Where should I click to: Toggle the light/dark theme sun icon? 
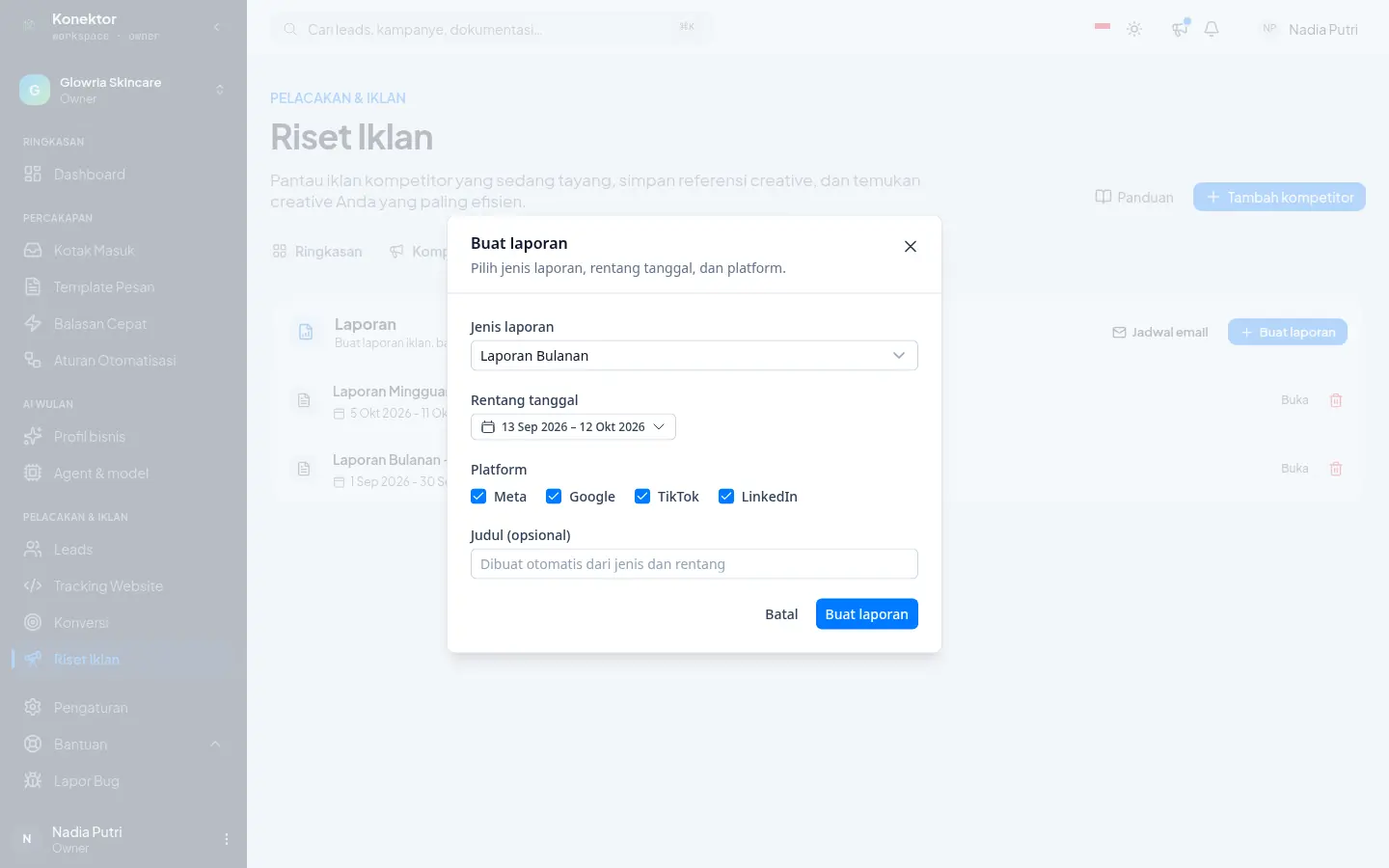[1134, 29]
